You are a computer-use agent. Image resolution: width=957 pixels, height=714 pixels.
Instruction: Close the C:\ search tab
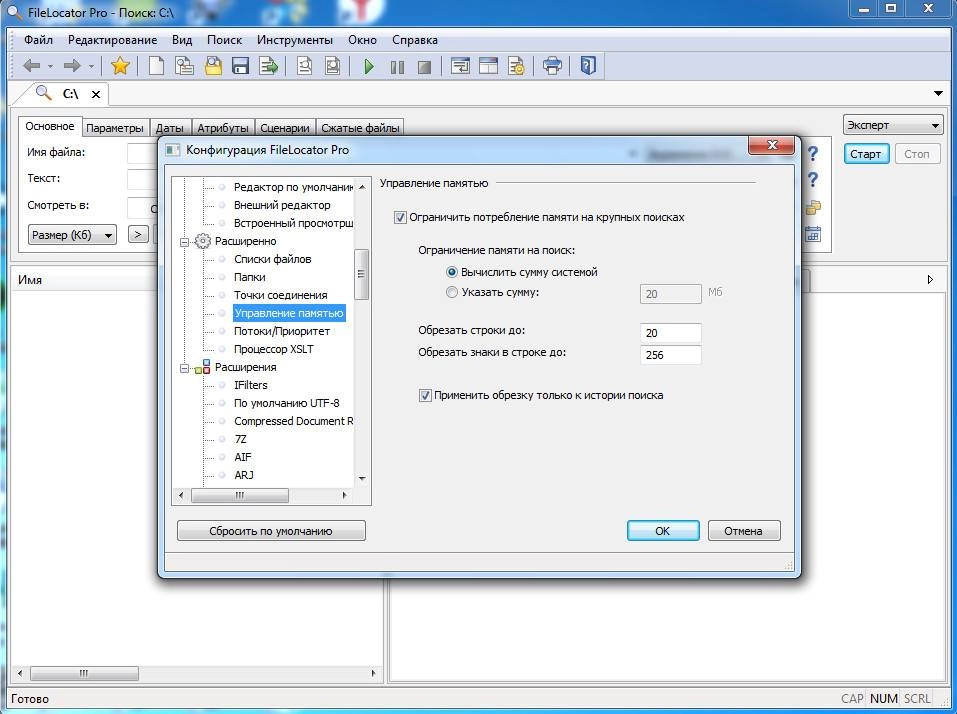pos(96,94)
